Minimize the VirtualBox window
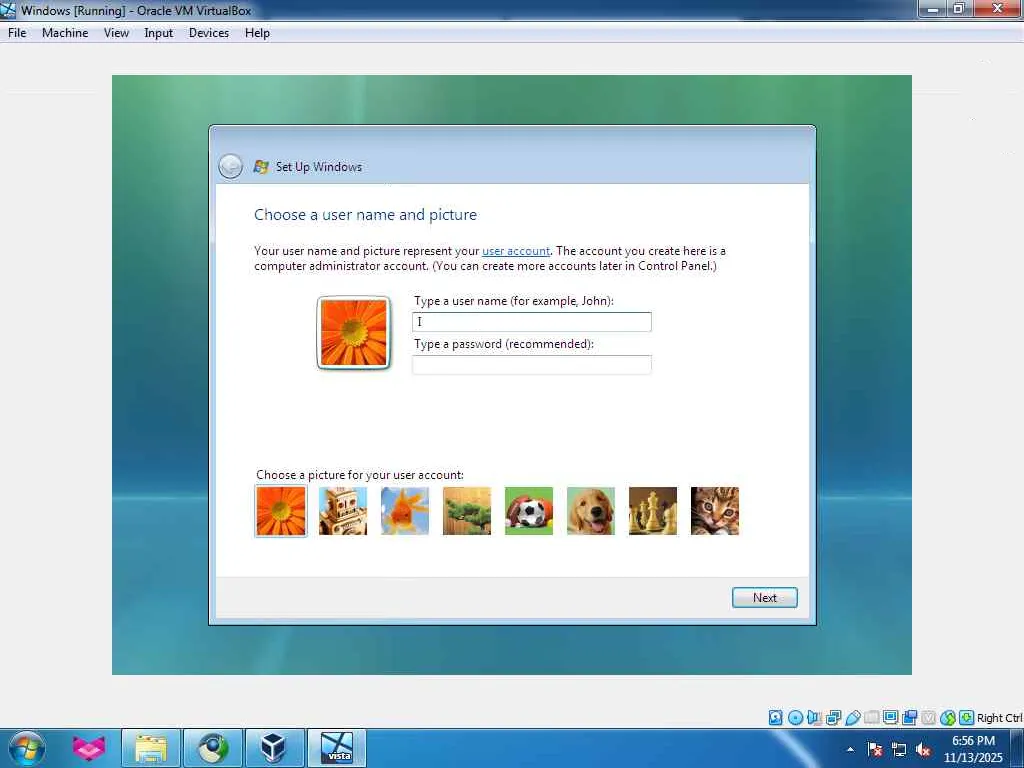Image resolution: width=1024 pixels, height=768 pixels. pos(934,8)
